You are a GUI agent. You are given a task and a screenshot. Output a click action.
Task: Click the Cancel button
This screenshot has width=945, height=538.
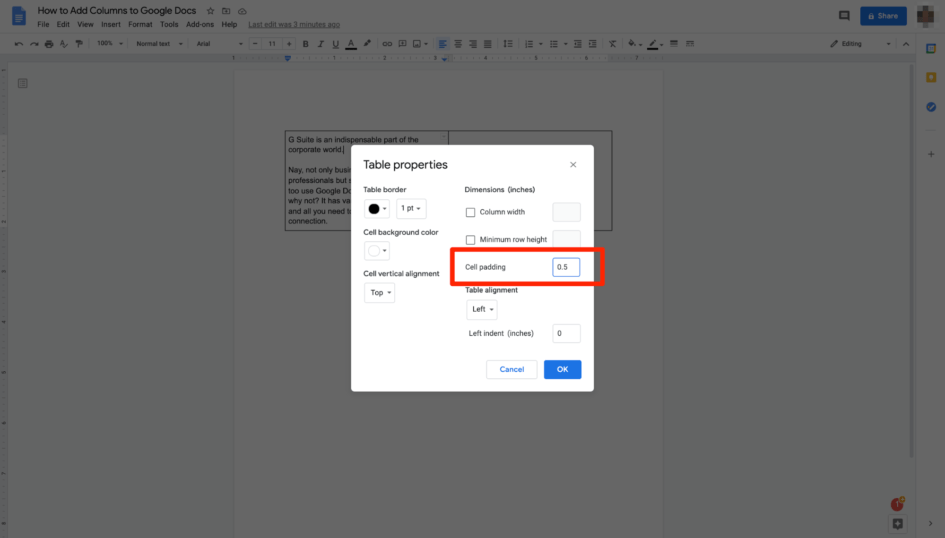click(x=512, y=369)
